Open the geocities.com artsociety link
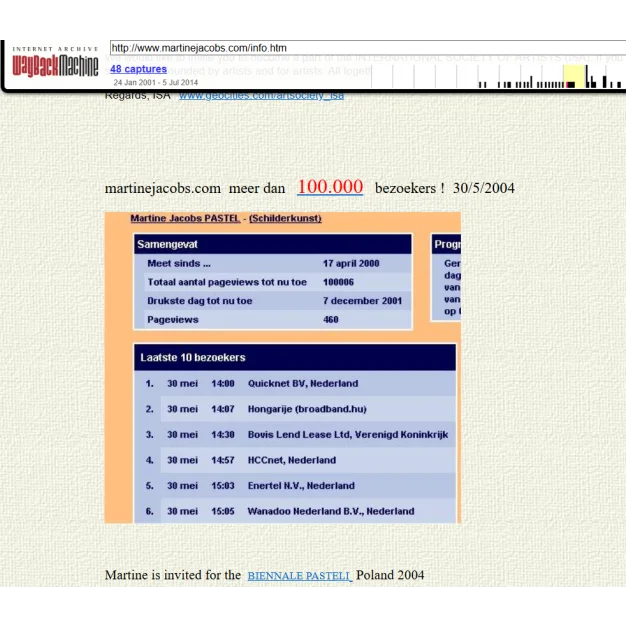This screenshot has width=626, height=626. tap(261, 96)
